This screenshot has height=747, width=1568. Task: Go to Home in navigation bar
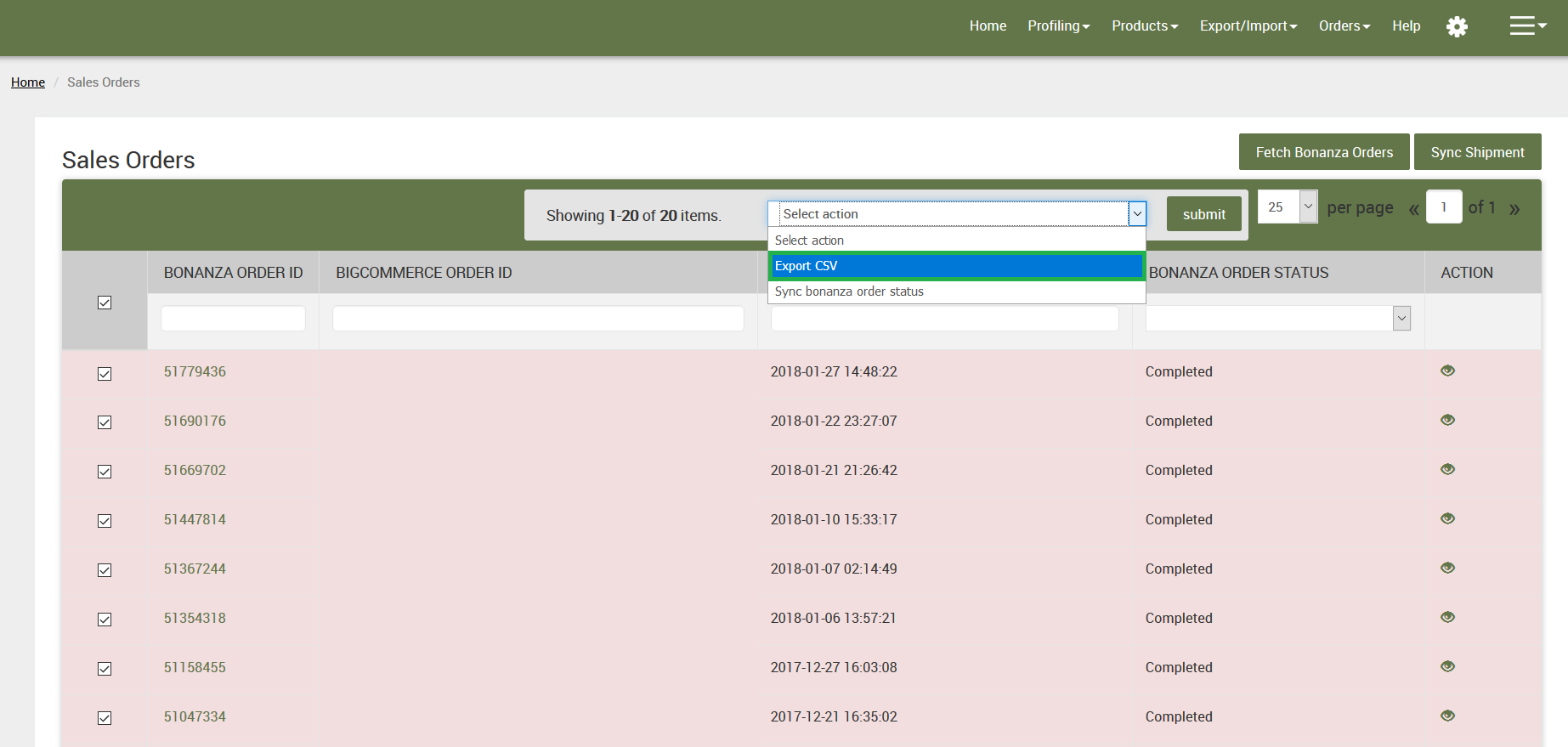(988, 26)
